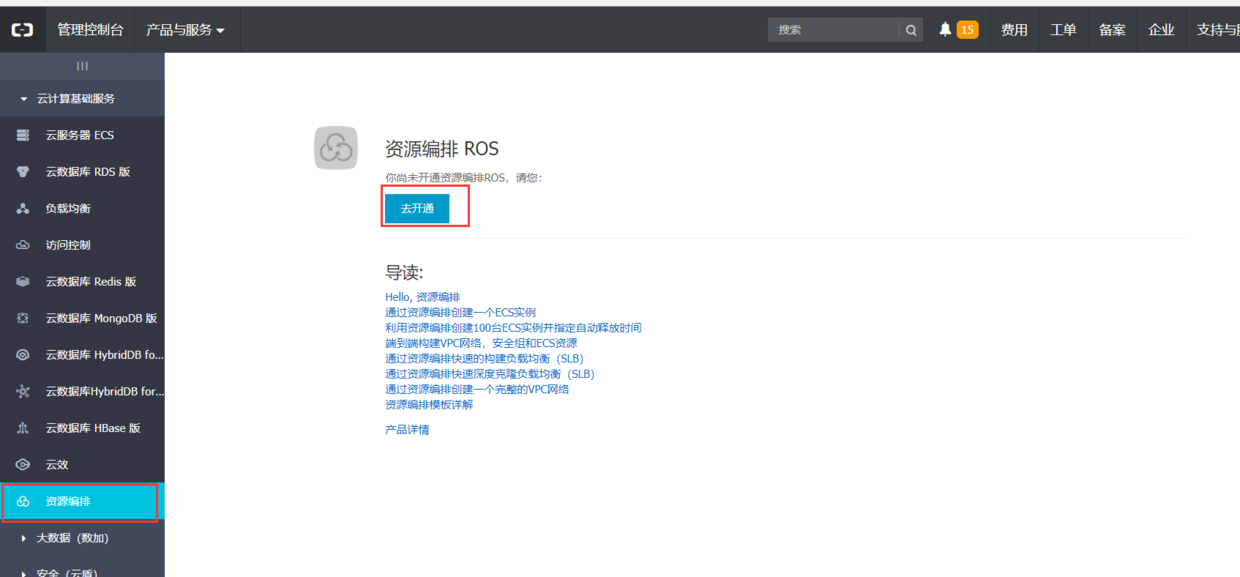Open the 企业 menu
Screen dimensions: 1240x577
pyautogui.click(x=1161, y=30)
